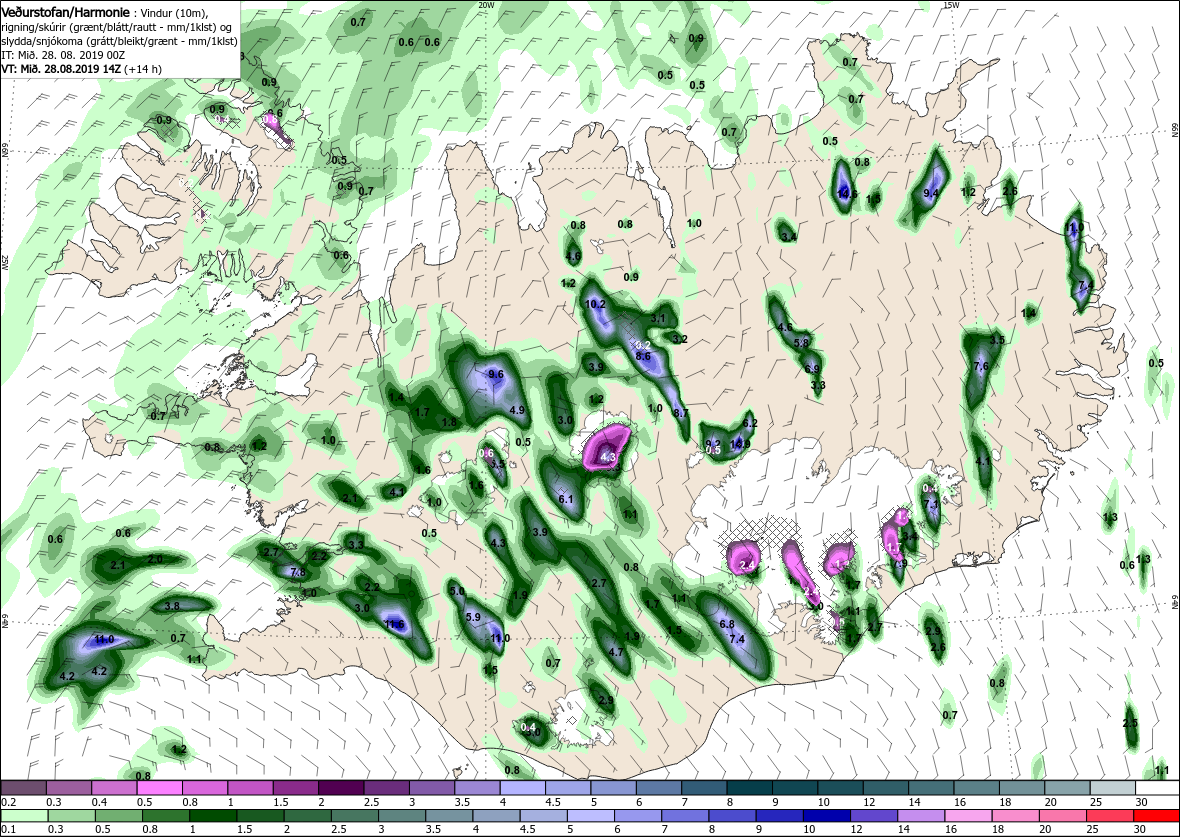Click the '5.0' precipitation value
Screen dimensions: 1180x837
(x=457, y=592)
